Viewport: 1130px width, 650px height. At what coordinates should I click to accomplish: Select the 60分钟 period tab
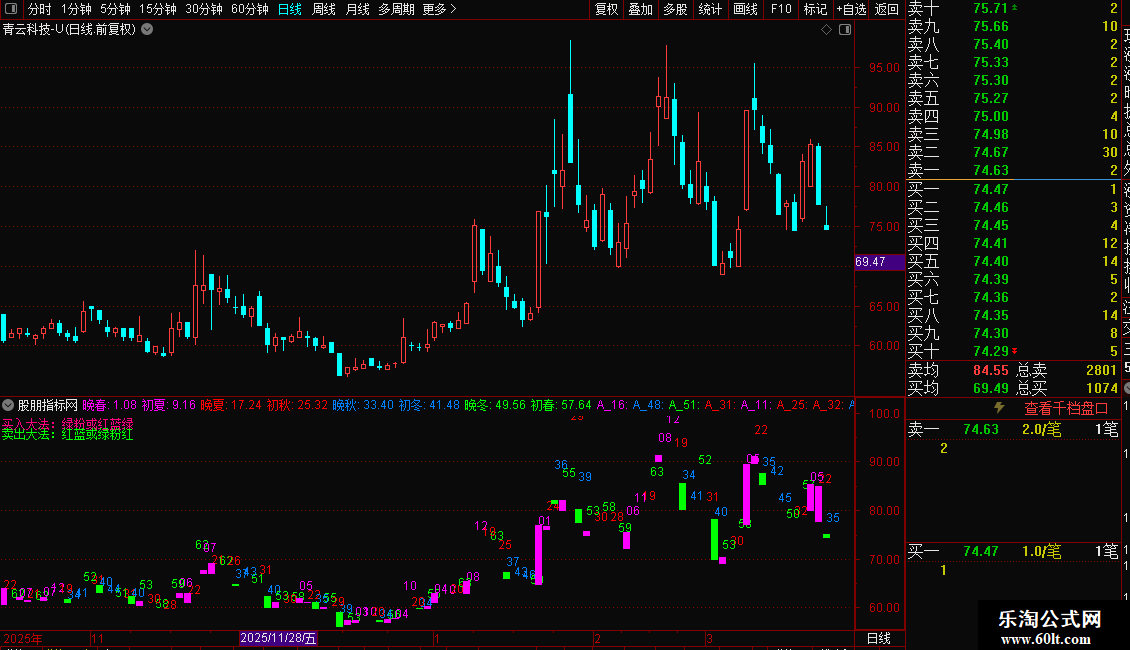[x=250, y=9]
